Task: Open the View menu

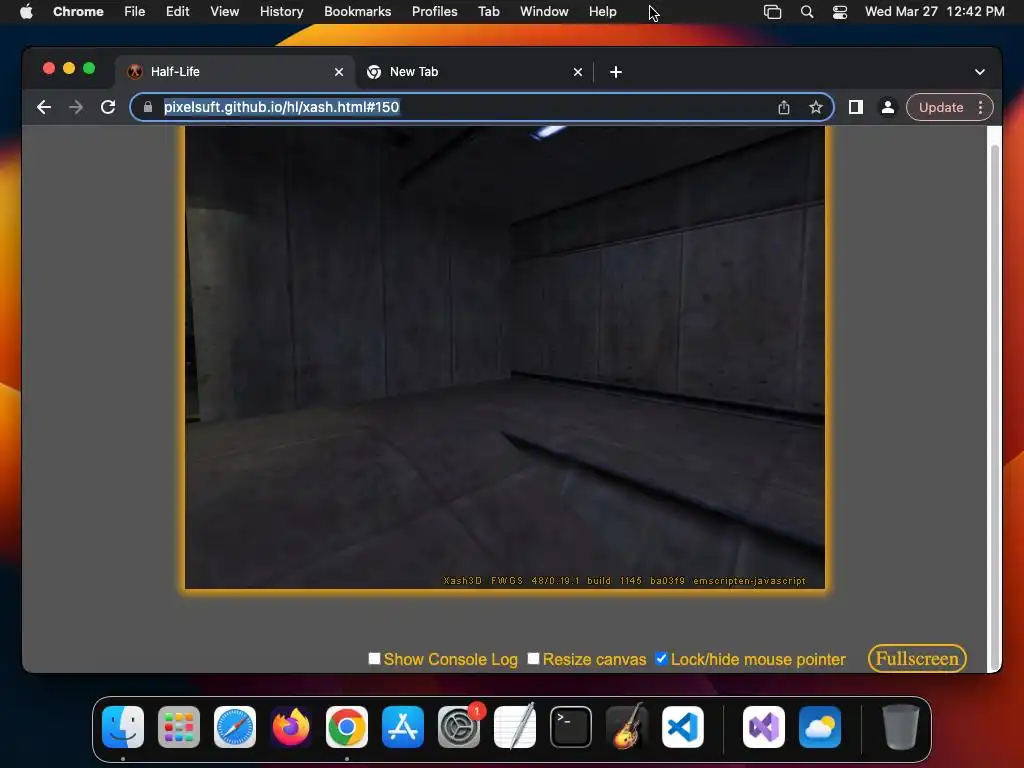Action: pyautogui.click(x=224, y=12)
